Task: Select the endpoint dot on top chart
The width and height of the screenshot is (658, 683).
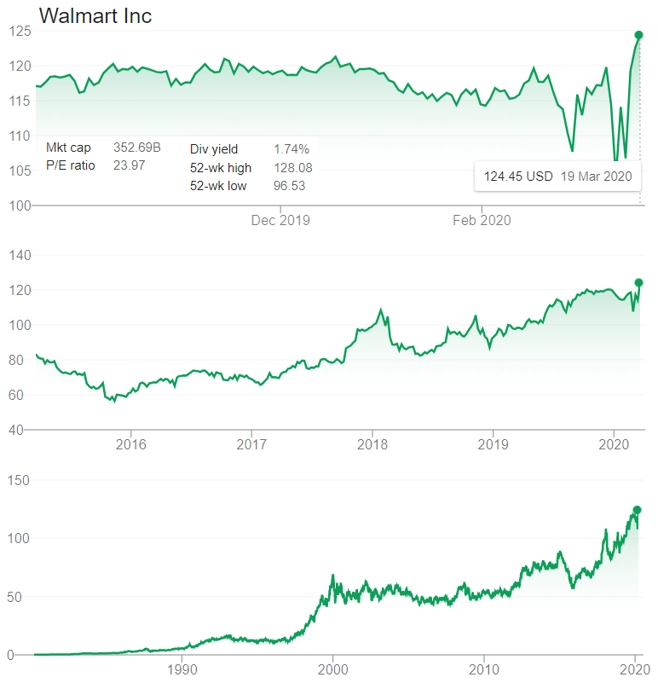Action: [638, 35]
